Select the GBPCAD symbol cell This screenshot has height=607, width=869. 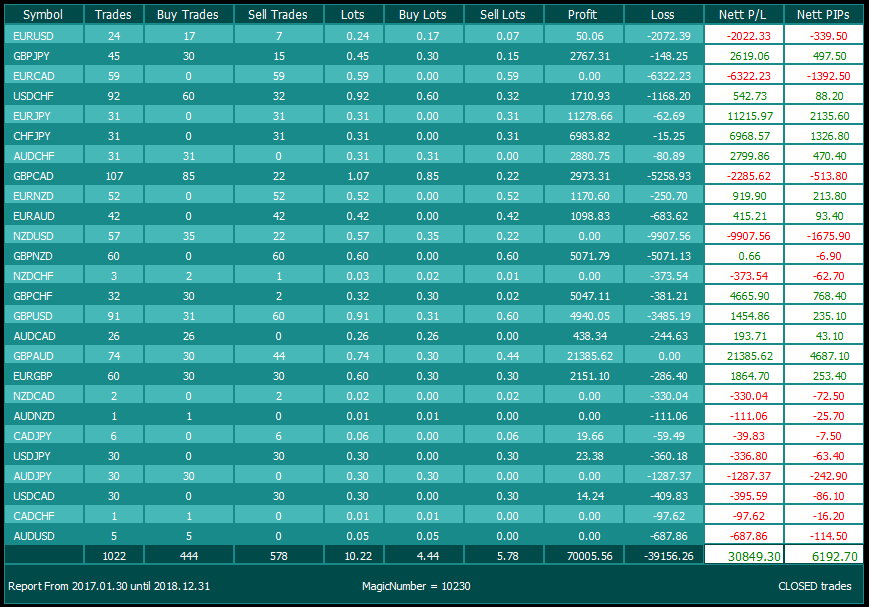tap(44, 176)
